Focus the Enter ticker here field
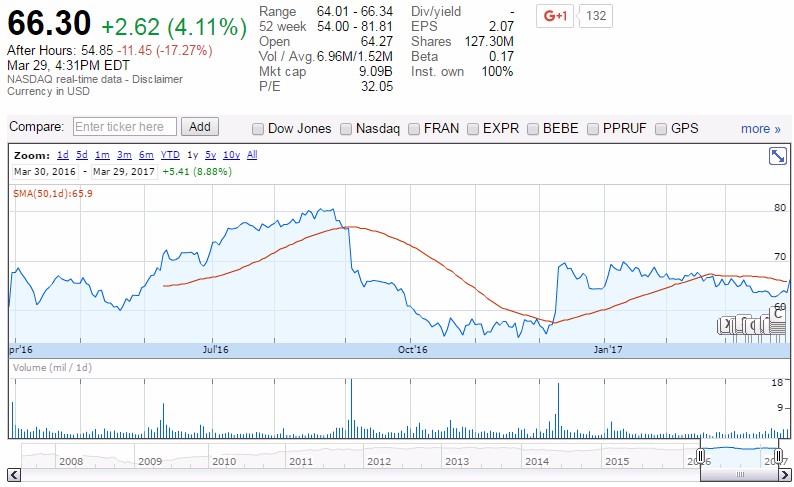Screen dimensions: 794x487 click(125, 127)
